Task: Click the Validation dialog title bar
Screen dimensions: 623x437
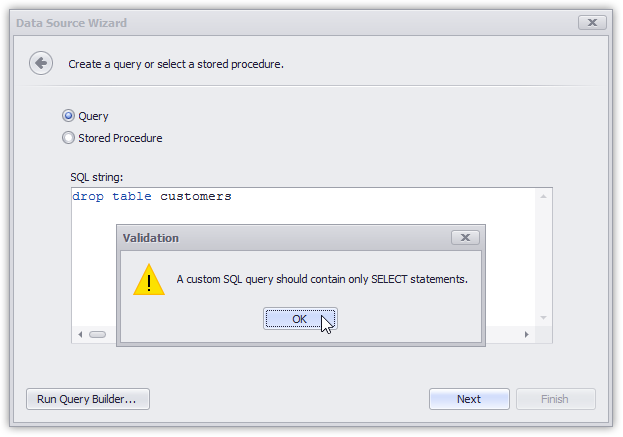Action: coord(280,238)
